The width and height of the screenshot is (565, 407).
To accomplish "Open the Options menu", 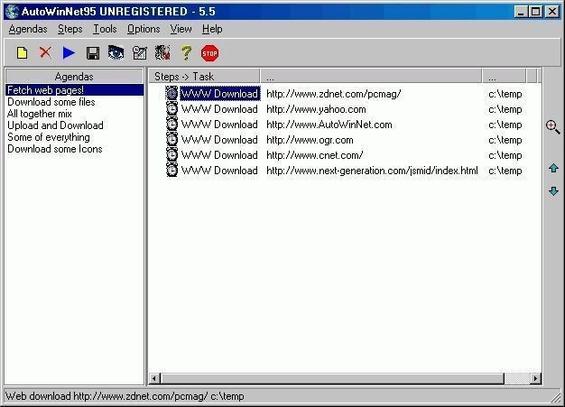I will [x=143, y=29].
